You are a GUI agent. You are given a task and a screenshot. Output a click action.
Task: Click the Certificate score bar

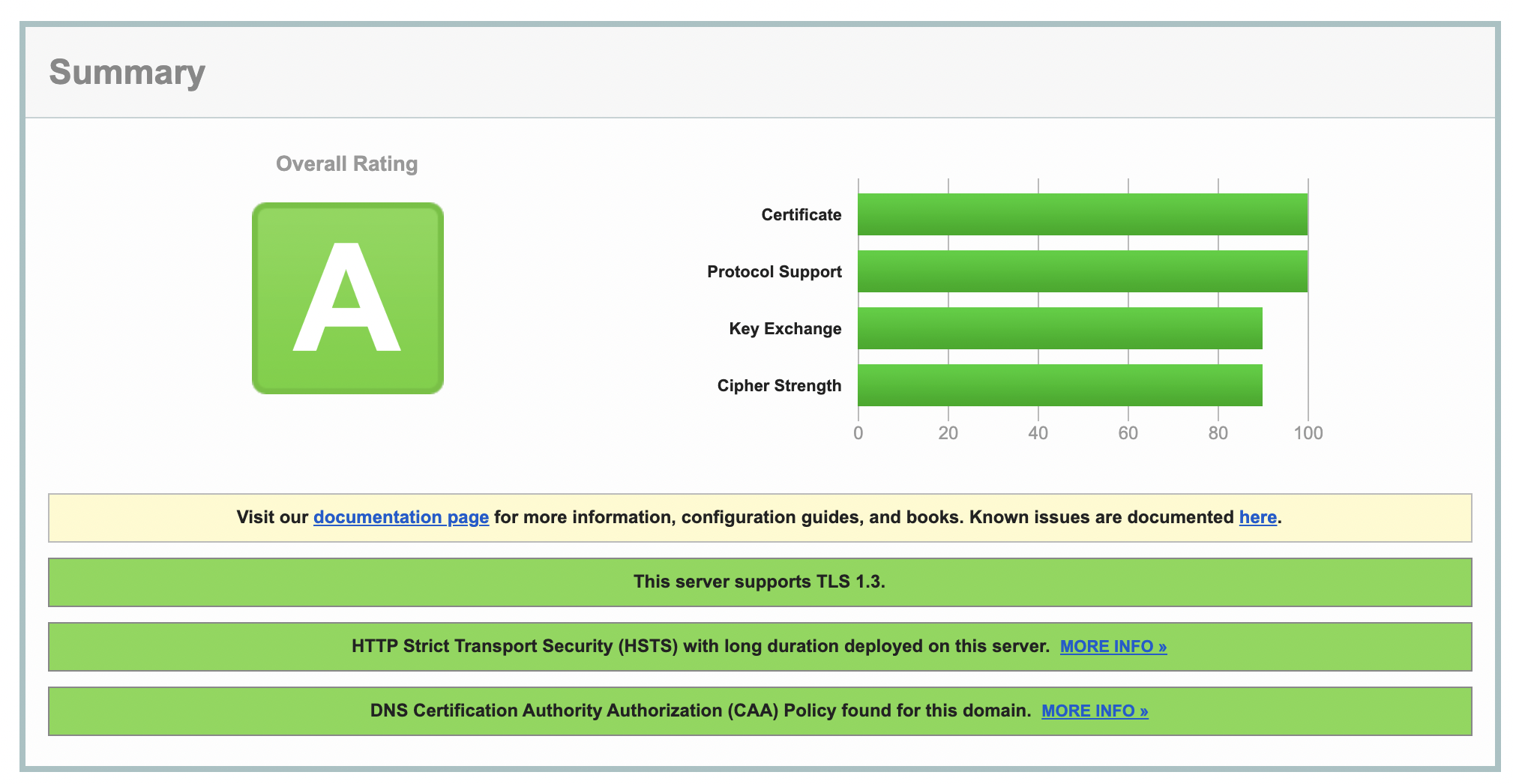[1082, 214]
